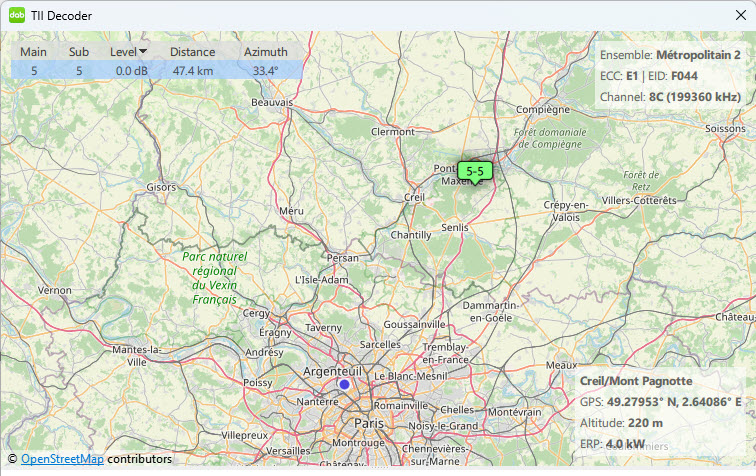Click the Montévrain label on map
Screen dimensions: 756x476
tap(514, 412)
